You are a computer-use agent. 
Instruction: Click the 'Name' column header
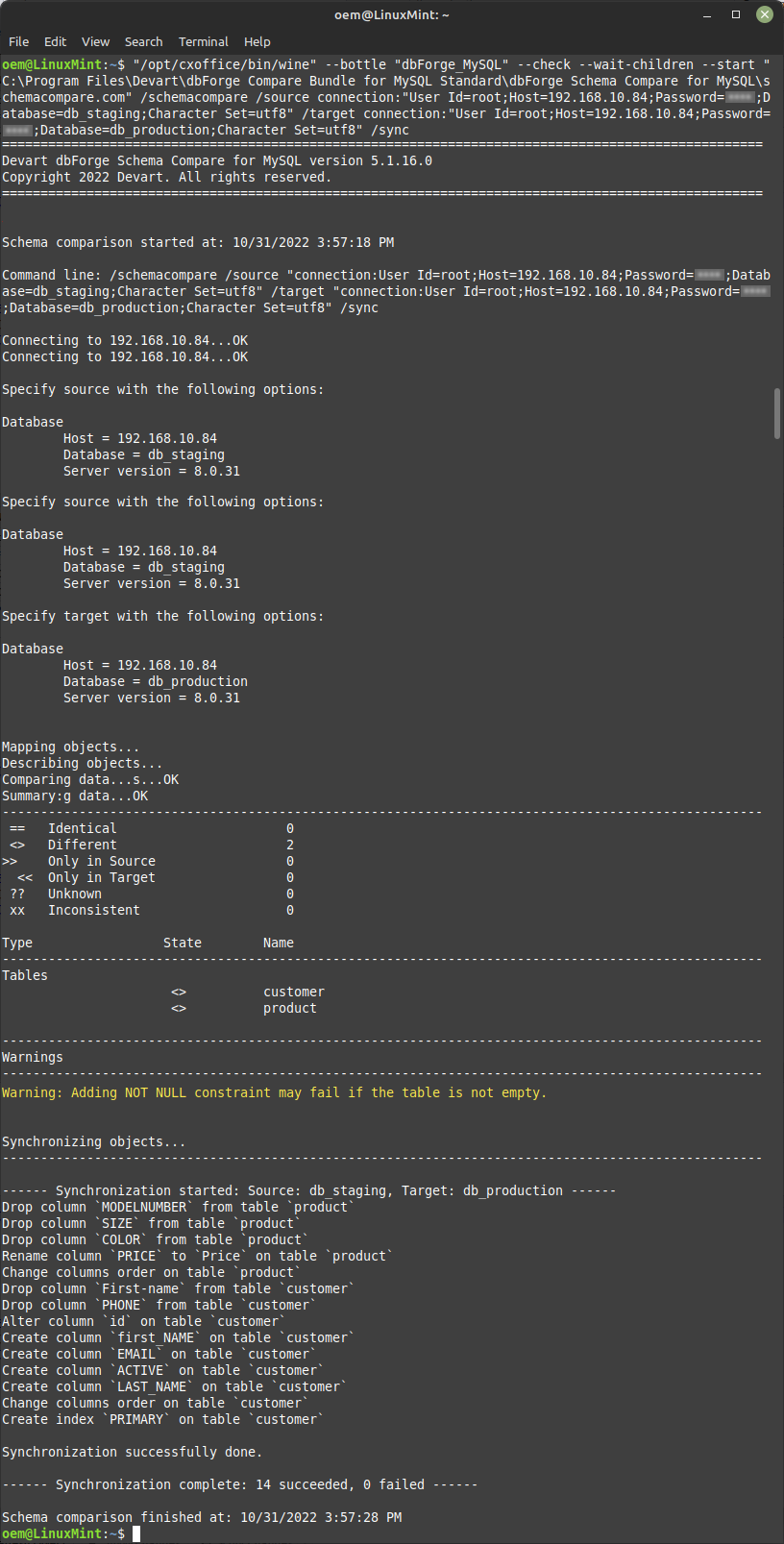point(279,943)
